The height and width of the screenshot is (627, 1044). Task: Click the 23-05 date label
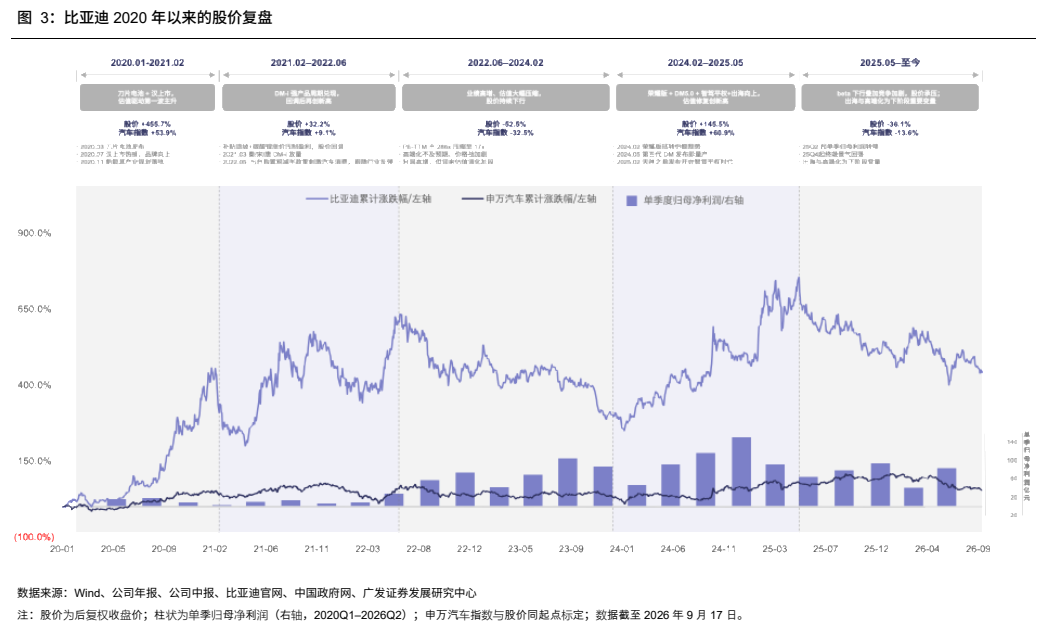tap(520, 548)
